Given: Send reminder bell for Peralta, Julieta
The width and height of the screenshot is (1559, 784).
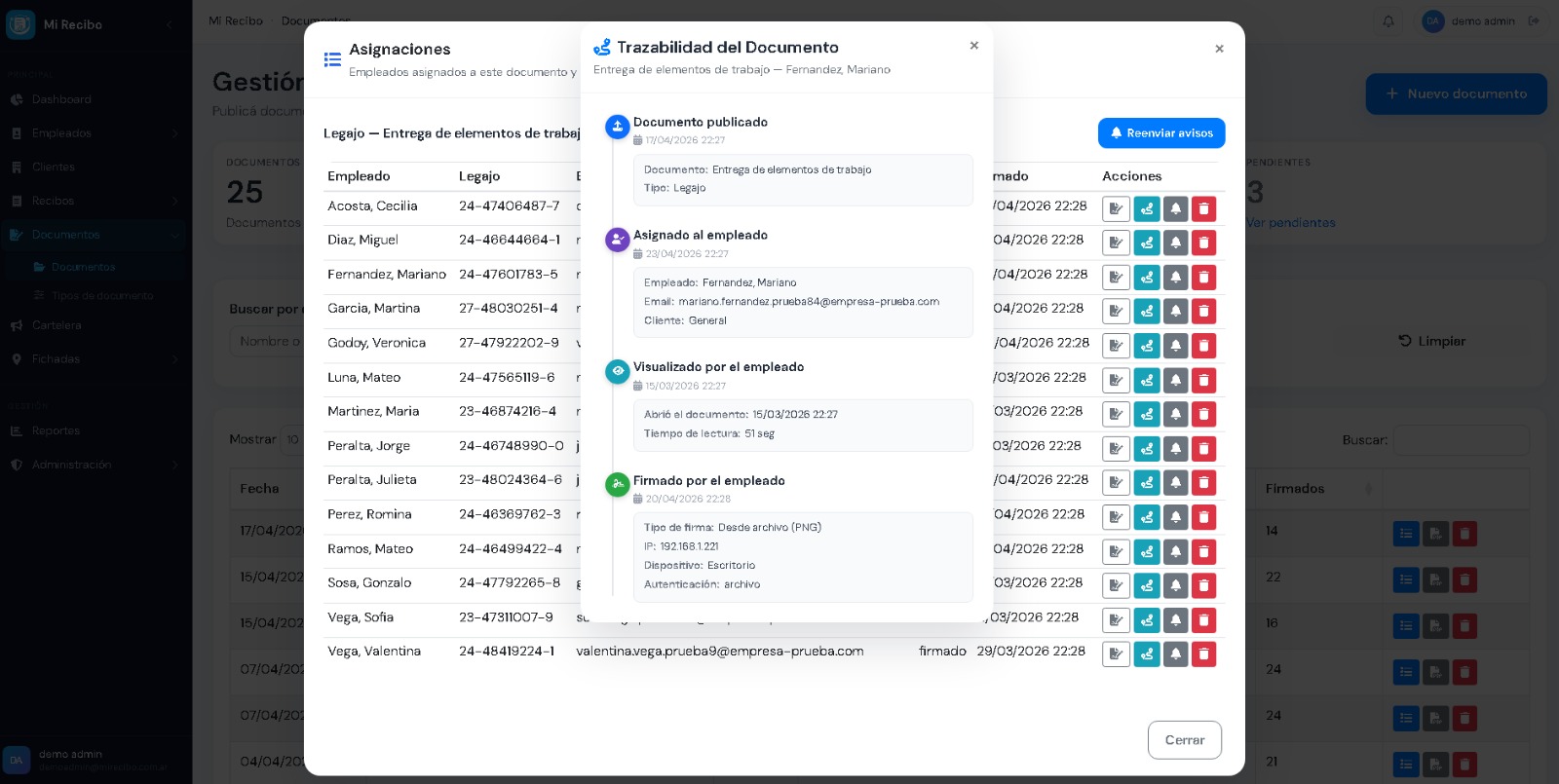Looking at the screenshot, I should click(x=1175, y=483).
